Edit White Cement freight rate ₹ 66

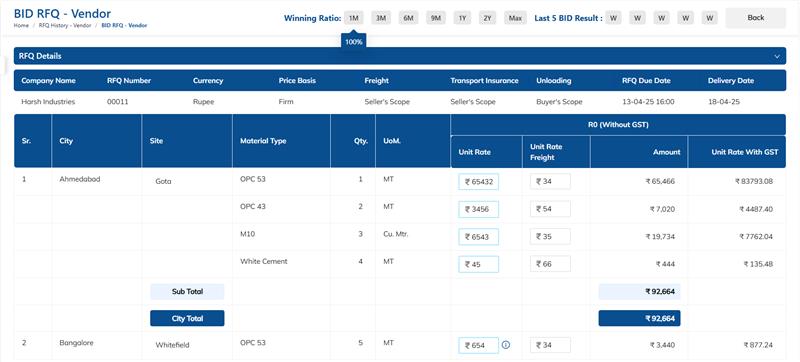click(550, 264)
